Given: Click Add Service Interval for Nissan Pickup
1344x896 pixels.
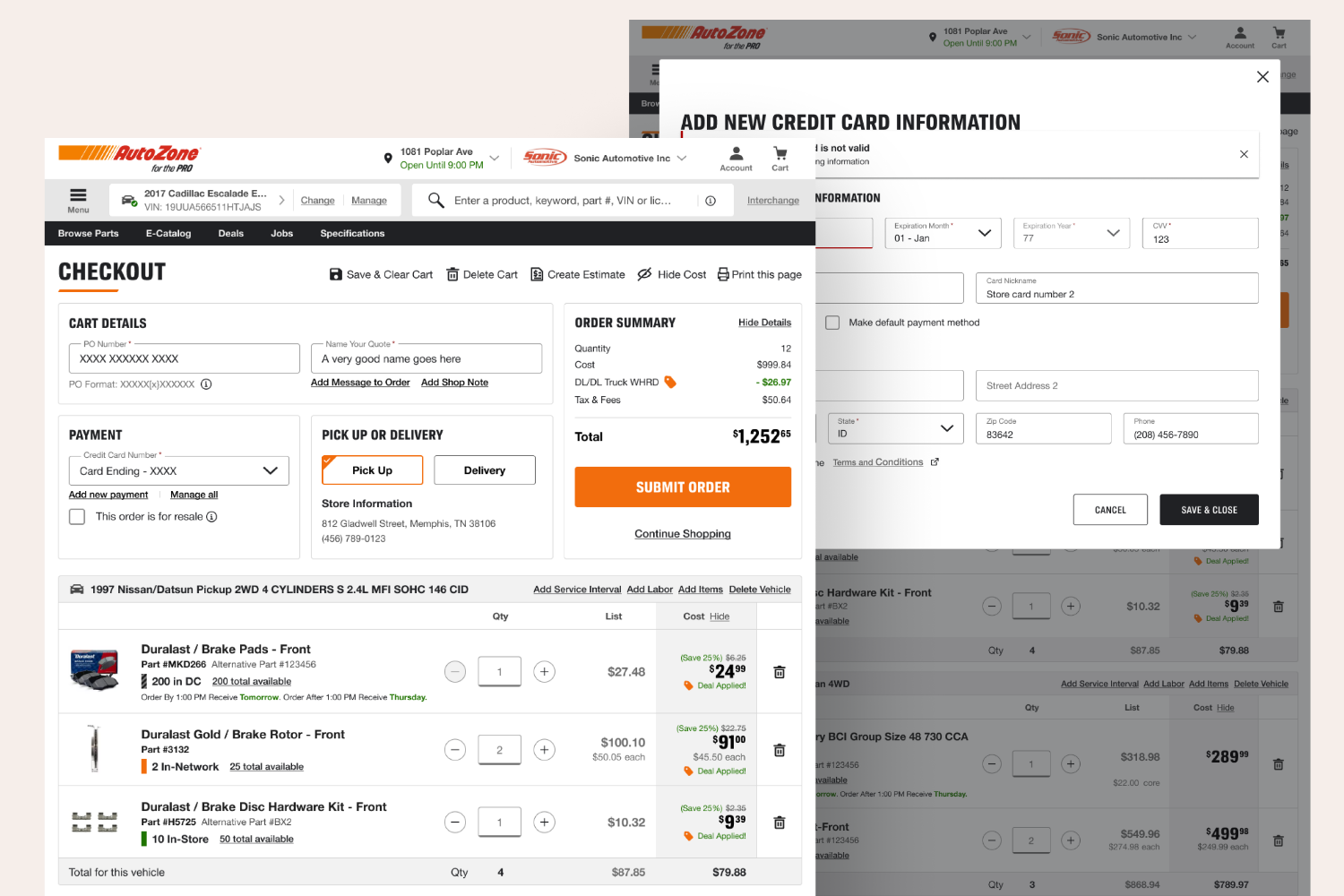Looking at the screenshot, I should pos(577,590).
